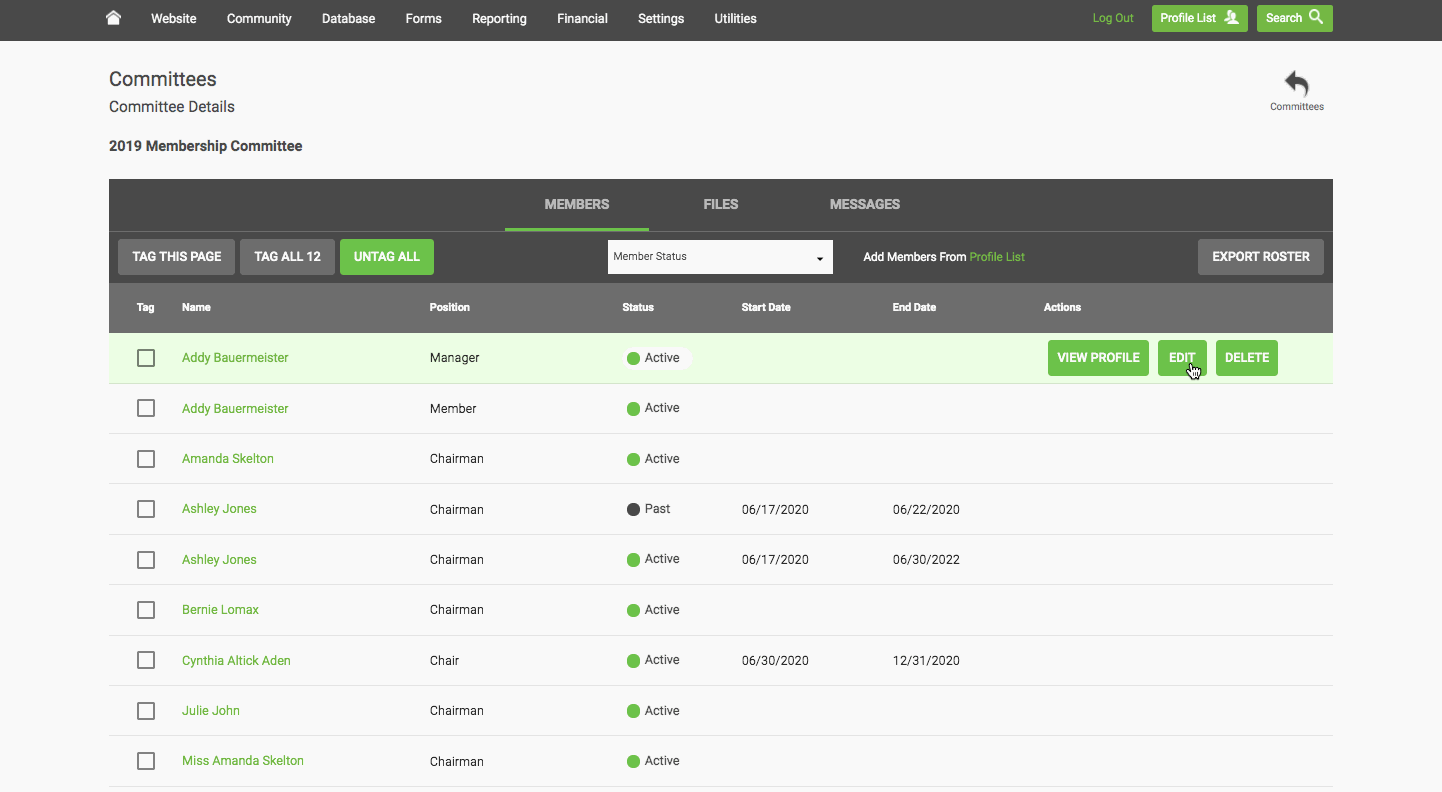Click the Committees back arrow icon
Viewport: 1442px width, 792px height.
click(x=1297, y=84)
